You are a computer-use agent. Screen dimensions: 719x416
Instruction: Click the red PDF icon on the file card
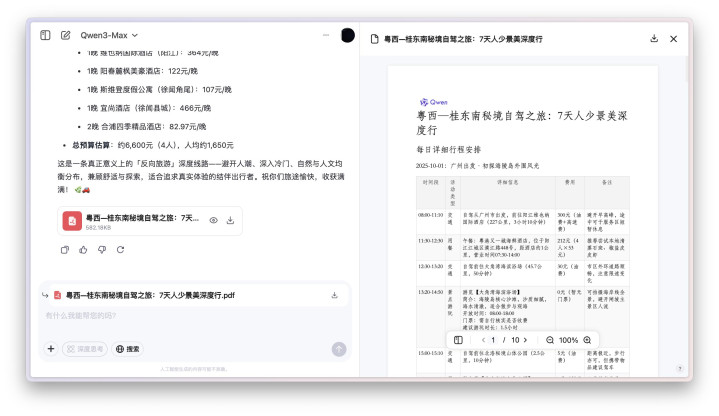[72, 221]
